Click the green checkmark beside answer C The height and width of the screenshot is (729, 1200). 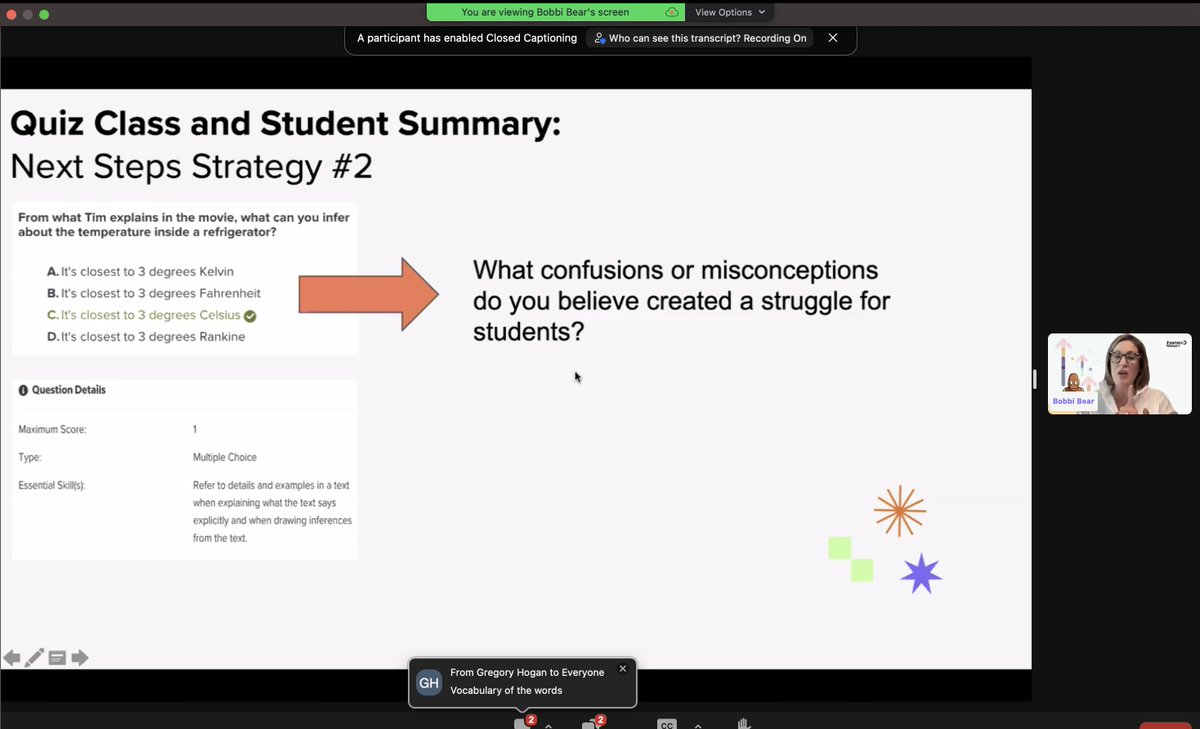coord(250,316)
